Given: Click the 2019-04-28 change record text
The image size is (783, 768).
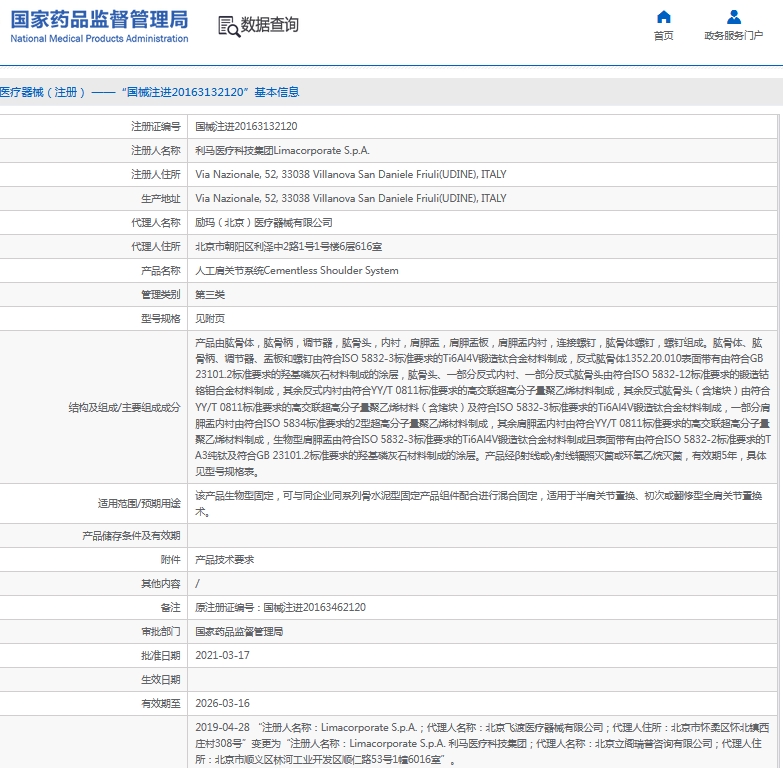Looking at the screenshot, I should pos(482,743).
